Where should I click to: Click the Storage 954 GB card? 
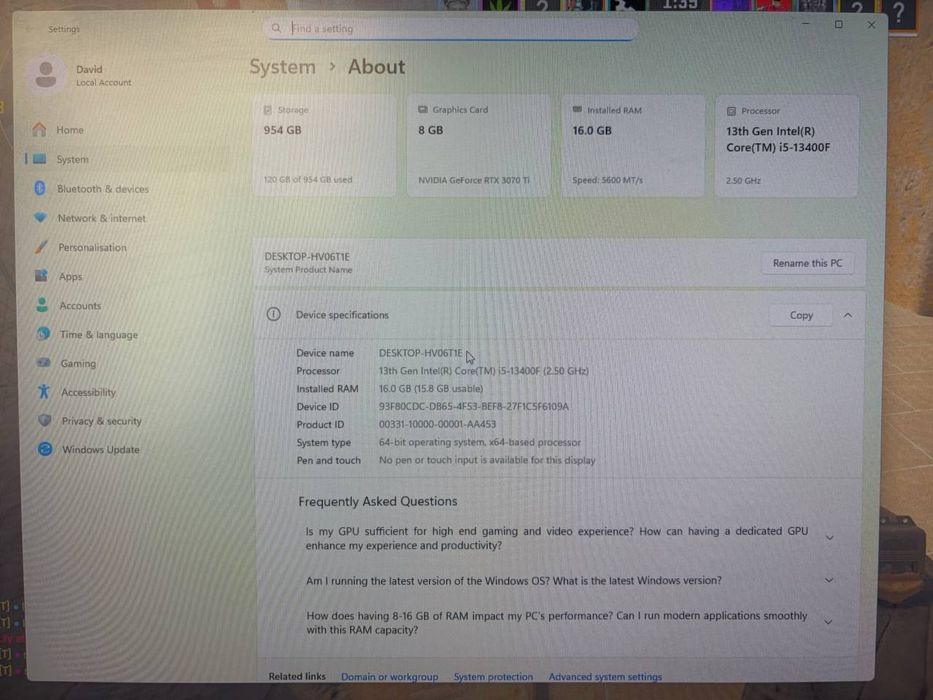tap(324, 146)
